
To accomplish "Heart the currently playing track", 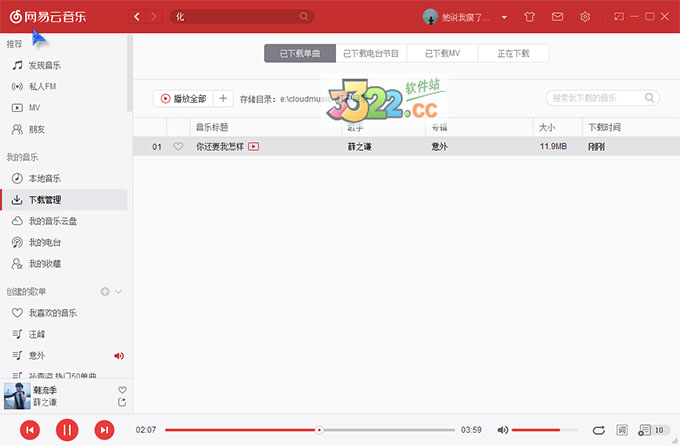I will 122,389.
